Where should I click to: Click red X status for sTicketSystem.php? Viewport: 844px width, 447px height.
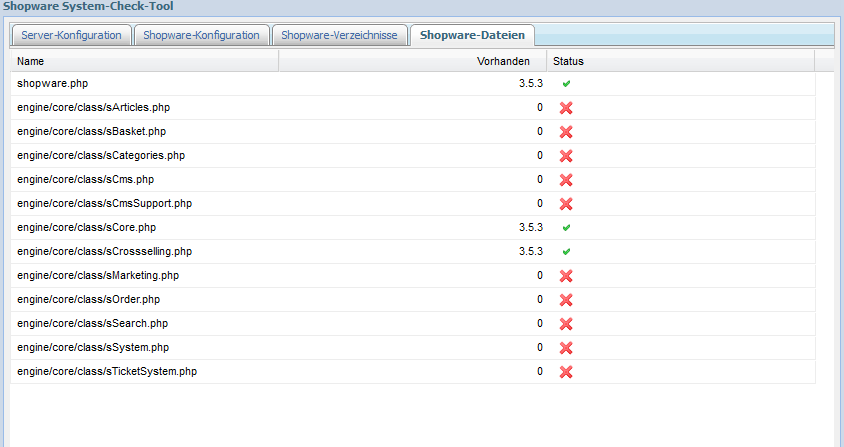566,372
